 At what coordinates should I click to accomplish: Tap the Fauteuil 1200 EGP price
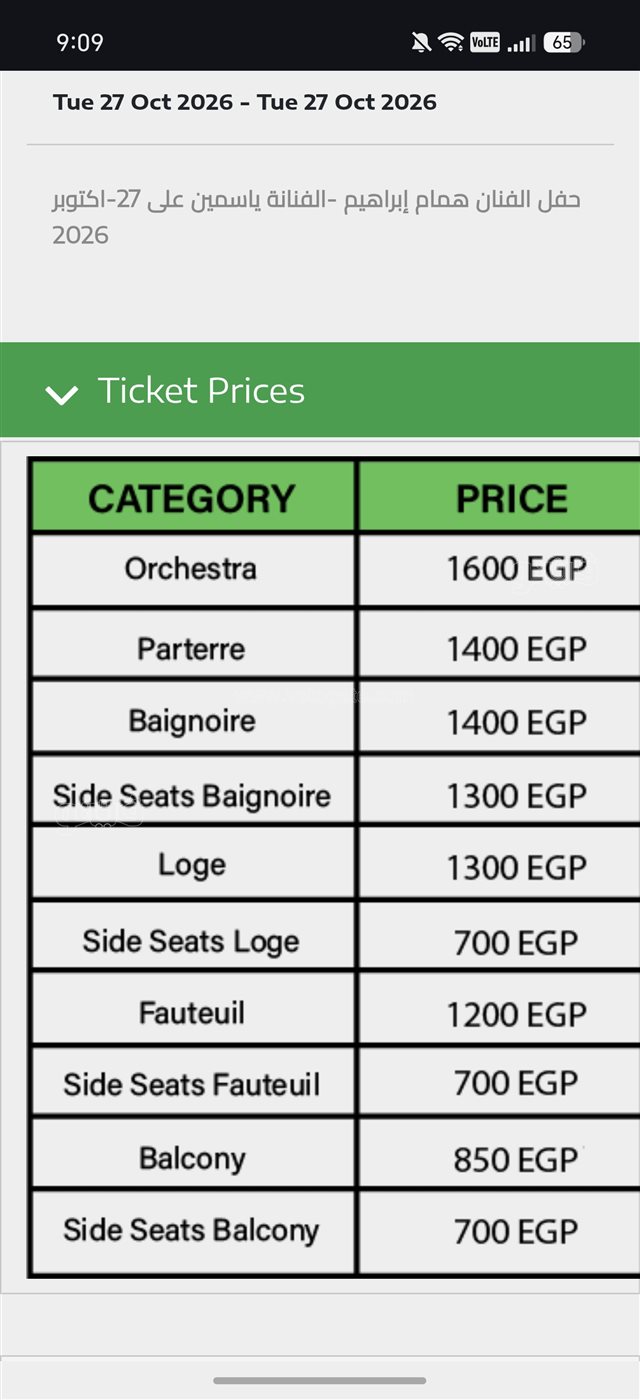516,1014
